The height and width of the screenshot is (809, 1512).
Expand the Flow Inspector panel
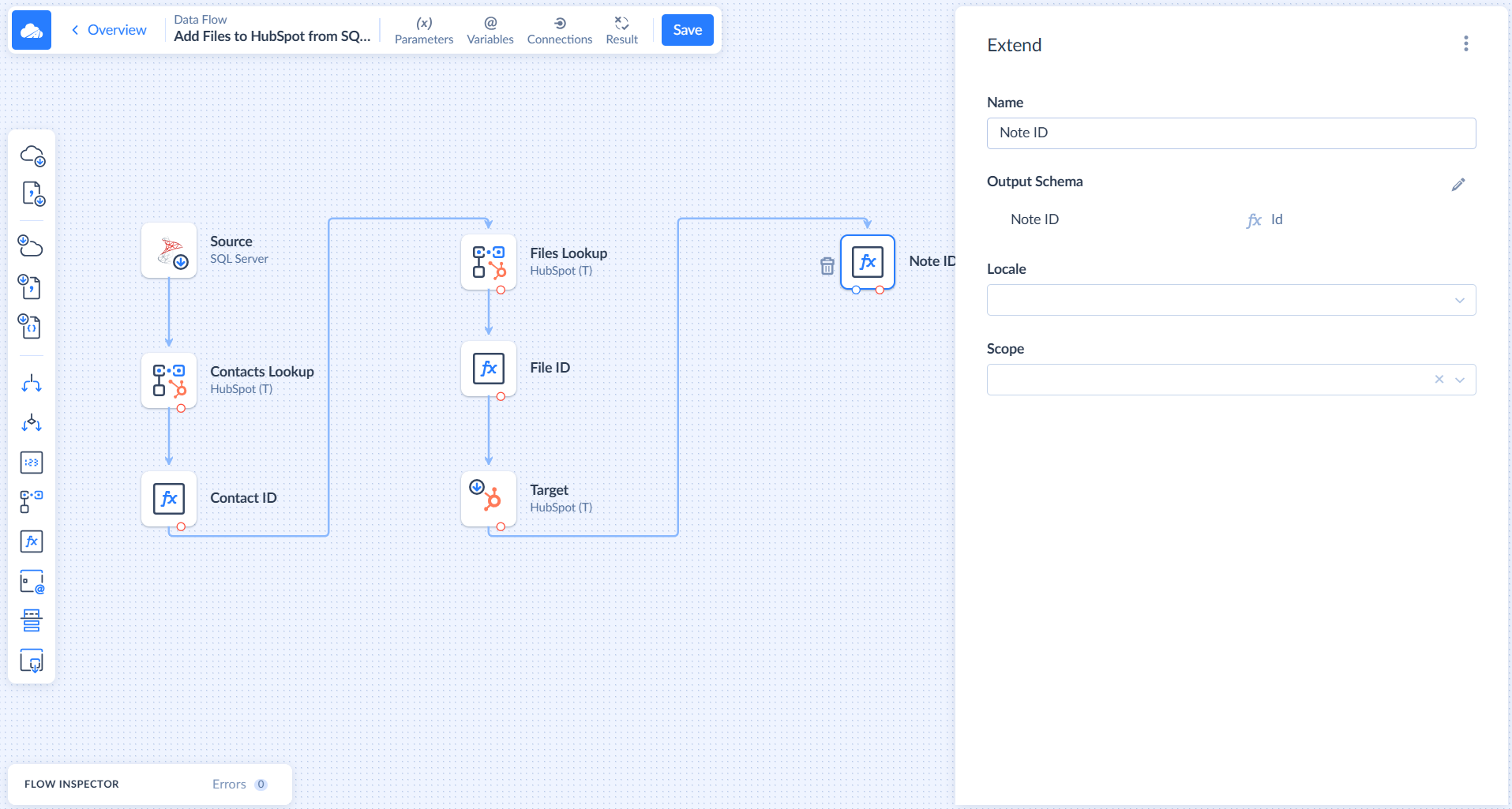tap(72, 784)
